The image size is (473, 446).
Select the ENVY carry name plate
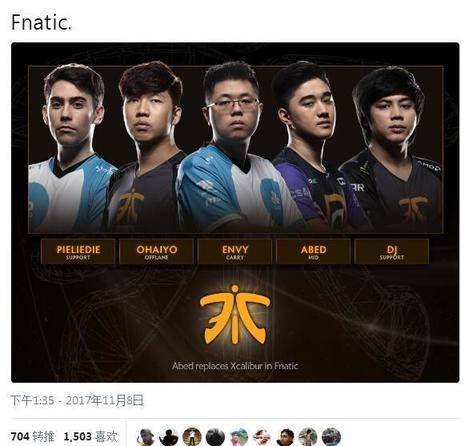tap(235, 252)
